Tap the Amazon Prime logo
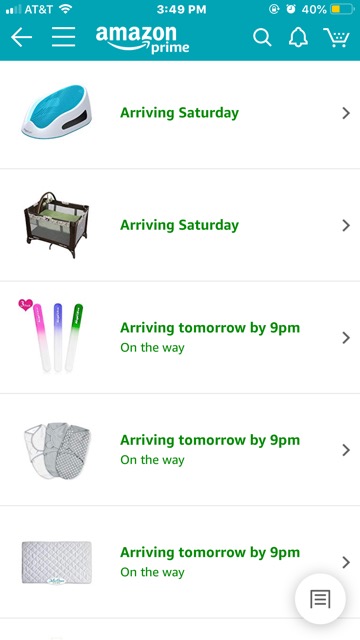The image size is (360, 640). point(142,39)
